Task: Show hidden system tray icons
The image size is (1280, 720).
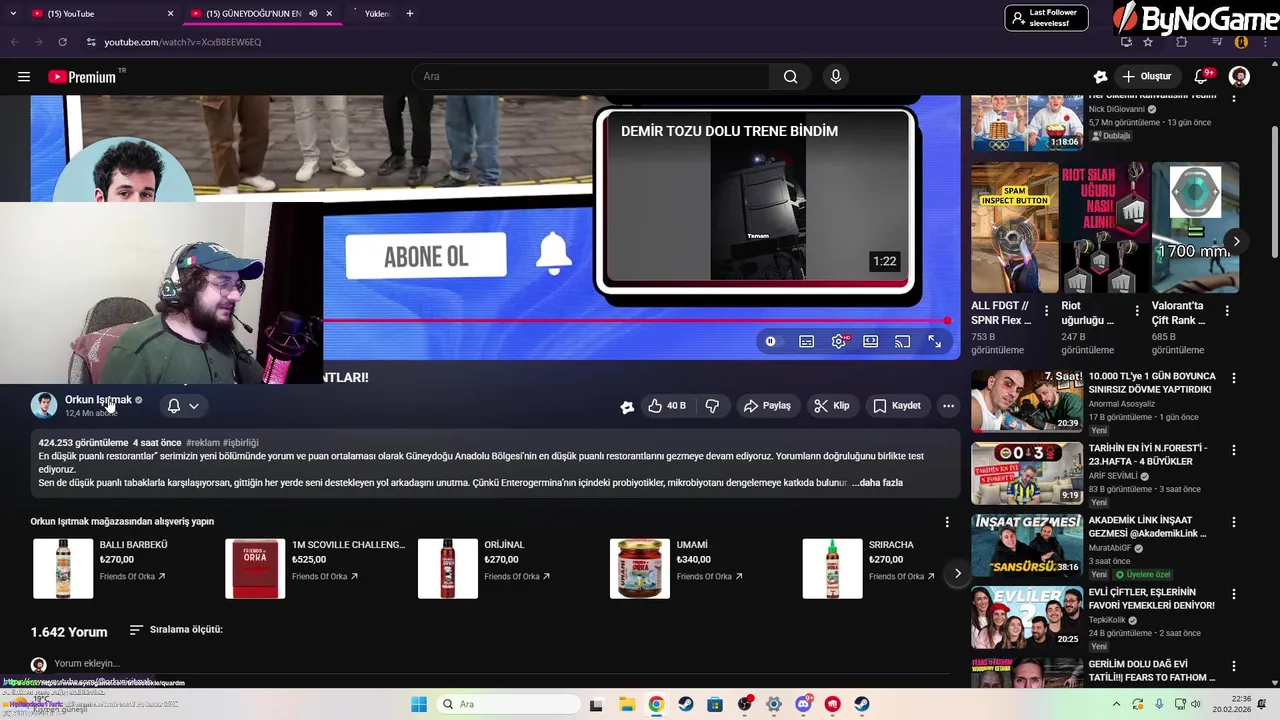Action: 1117,704
